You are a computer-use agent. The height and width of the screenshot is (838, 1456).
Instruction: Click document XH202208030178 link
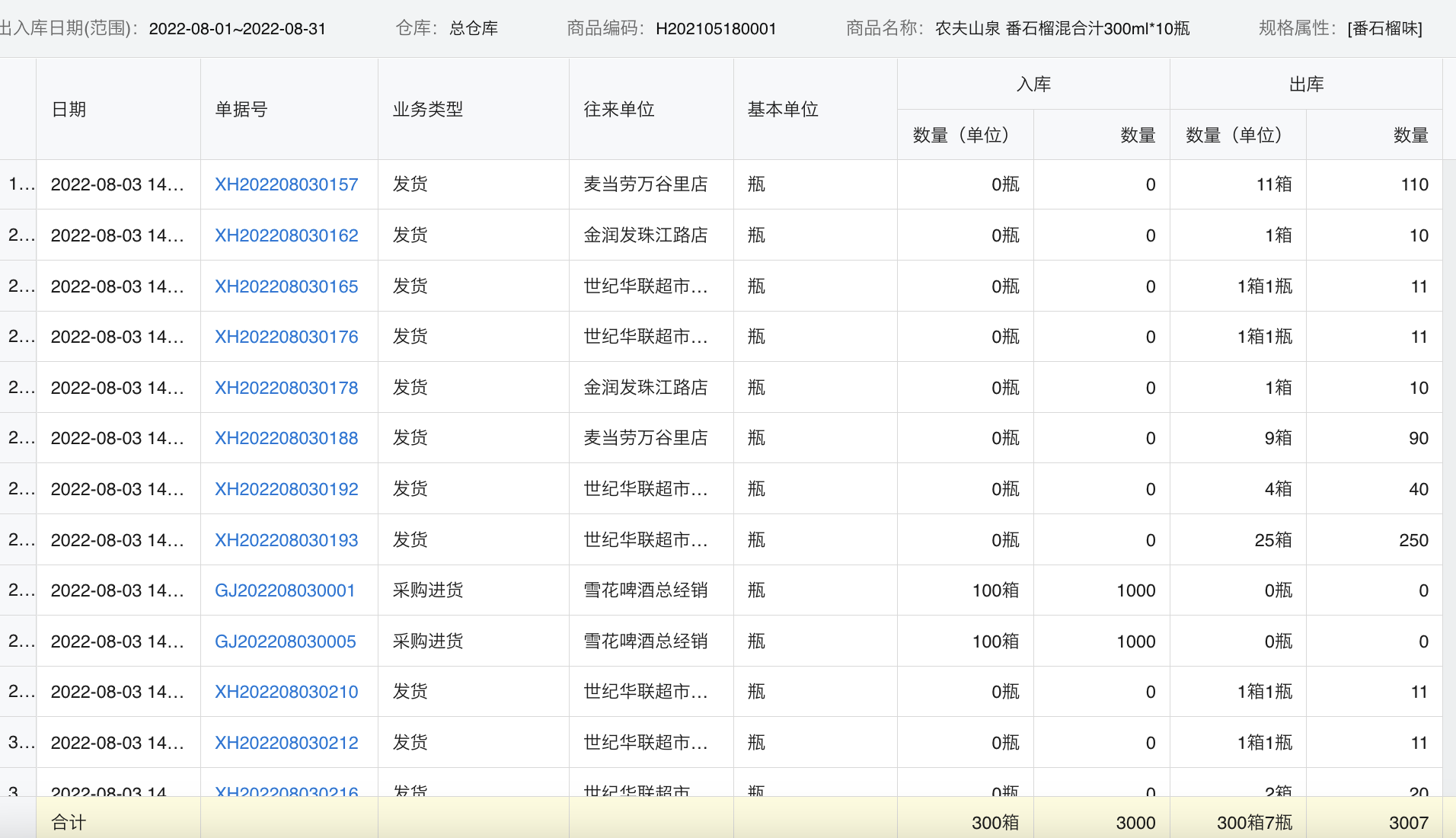click(286, 388)
